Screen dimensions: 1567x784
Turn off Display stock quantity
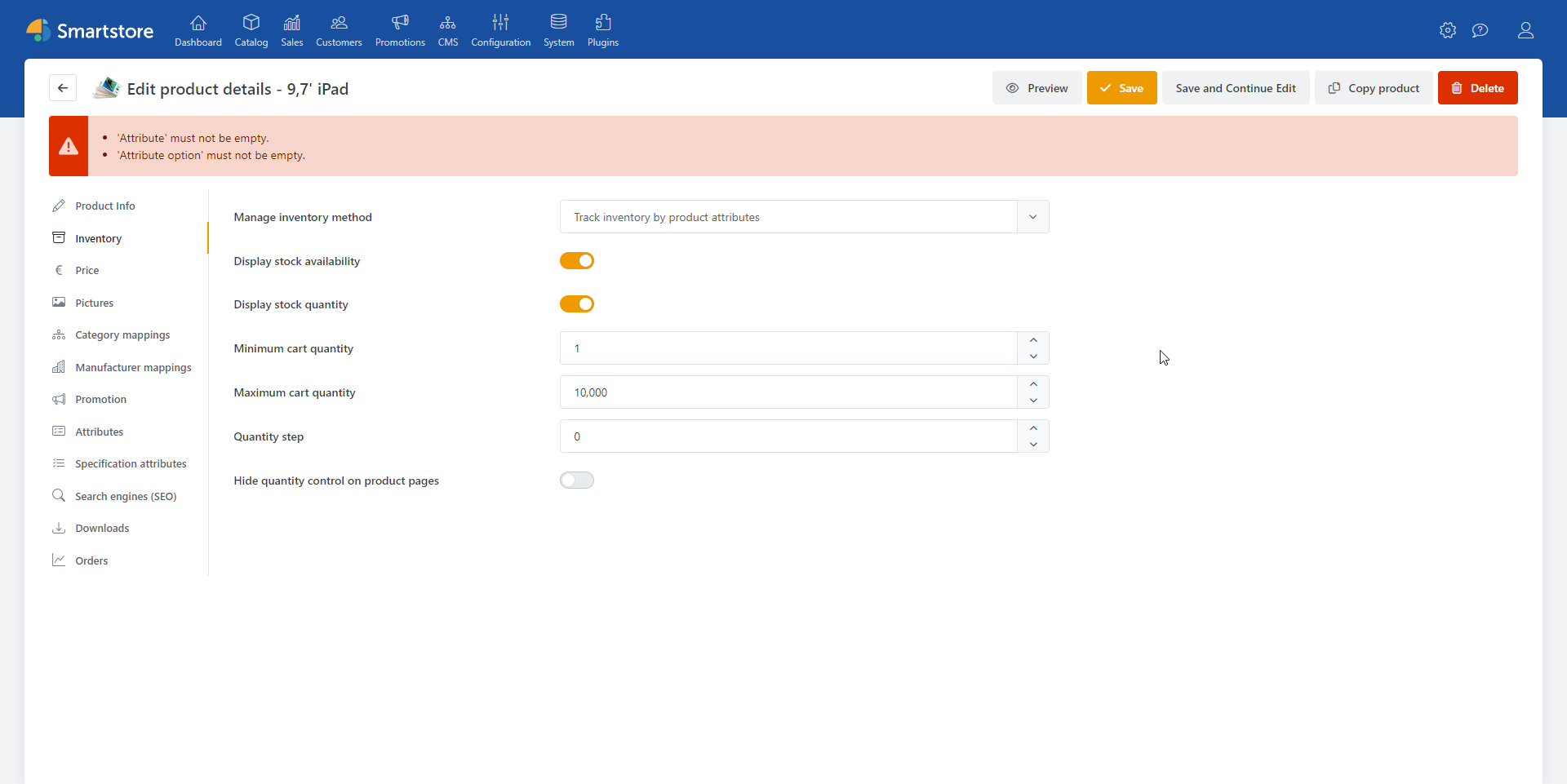[x=577, y=303]
